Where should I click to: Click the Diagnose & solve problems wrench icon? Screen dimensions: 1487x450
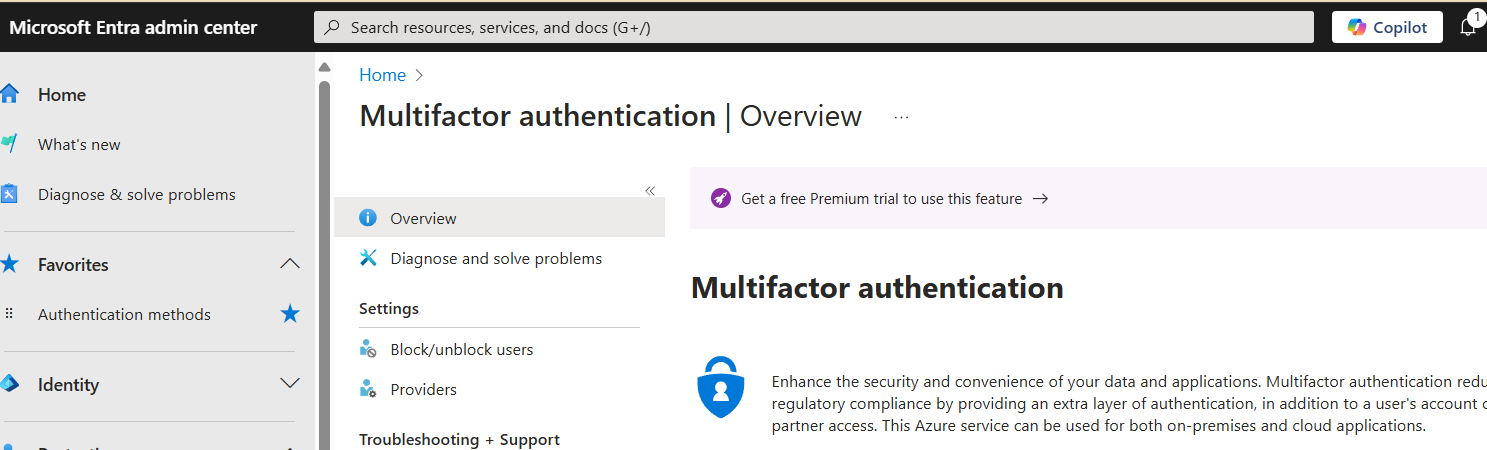coord(9,194)
